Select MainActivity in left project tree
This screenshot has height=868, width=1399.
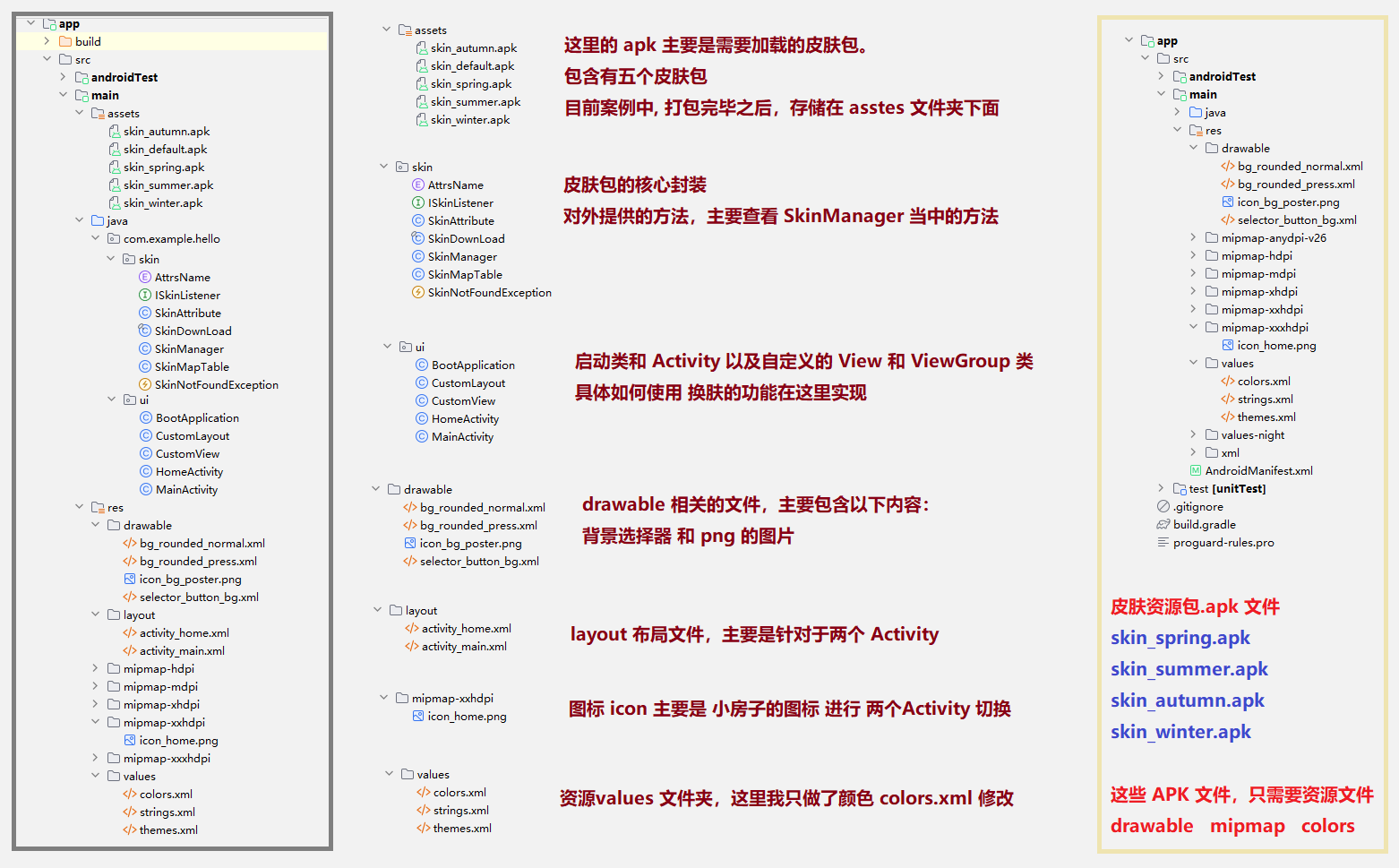187,489
